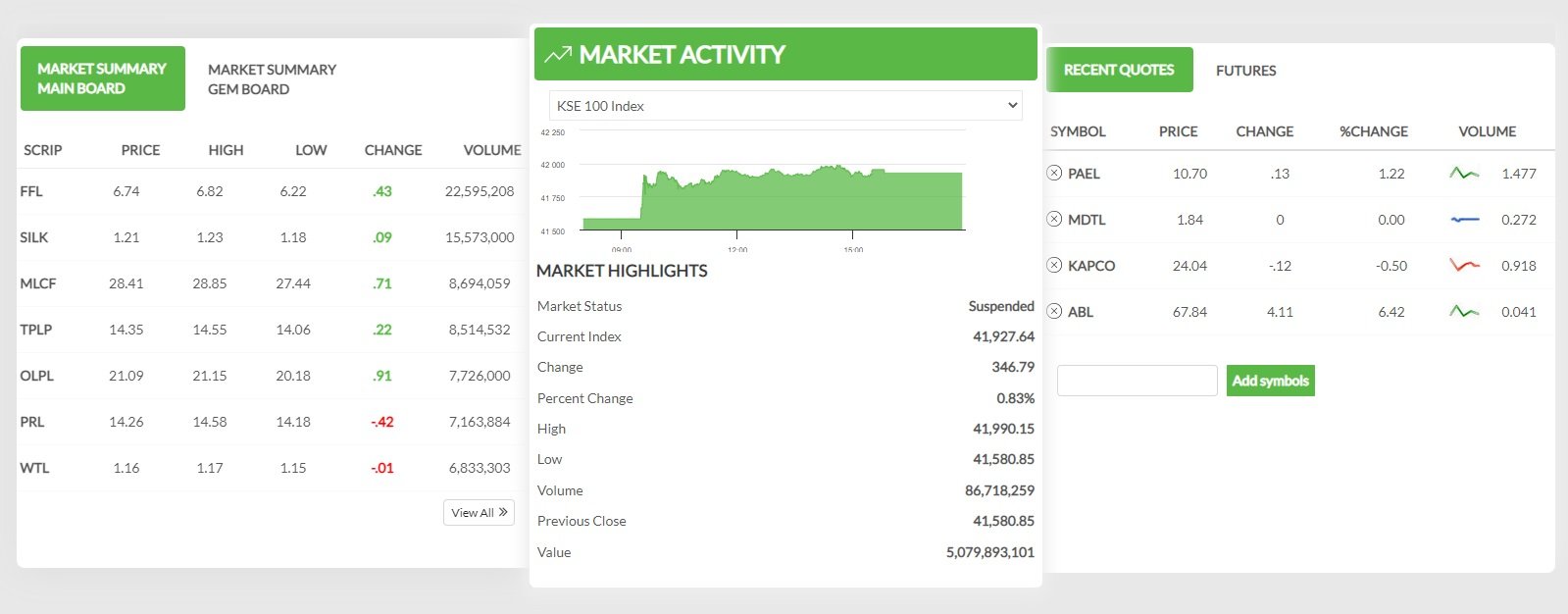Remove PAEL from recent quotes
1568x614 pixels.
coord(1054,174)
